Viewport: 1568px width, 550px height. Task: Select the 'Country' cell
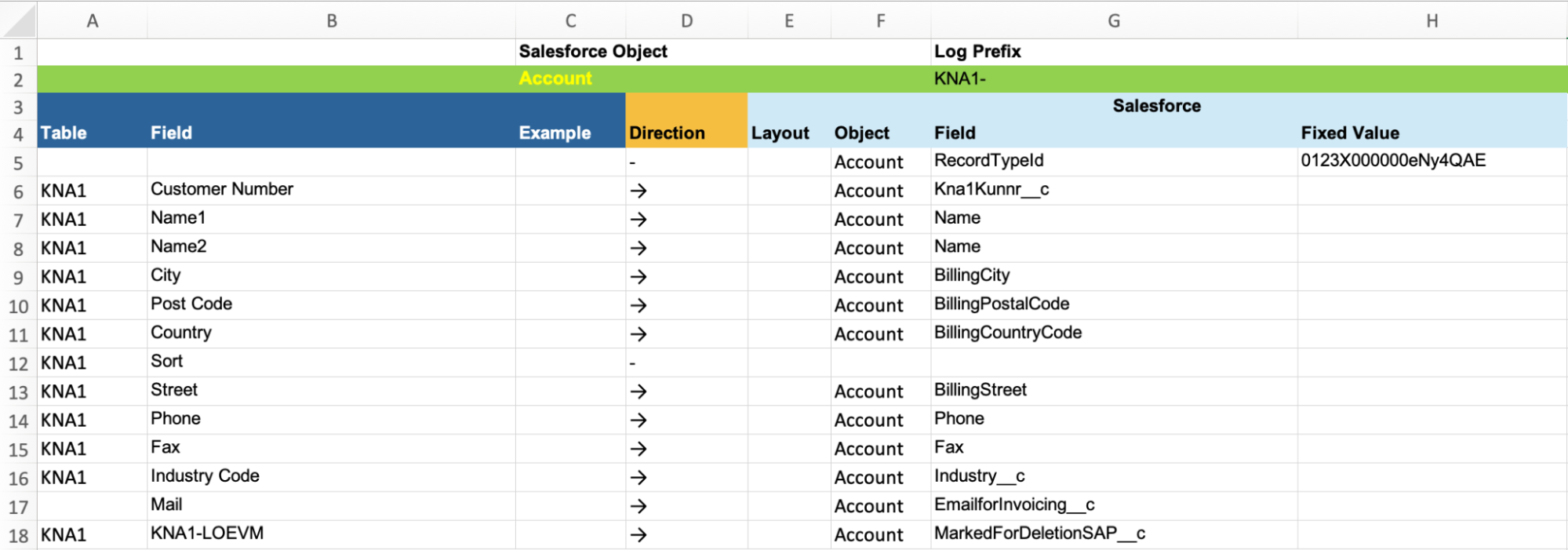331,333
